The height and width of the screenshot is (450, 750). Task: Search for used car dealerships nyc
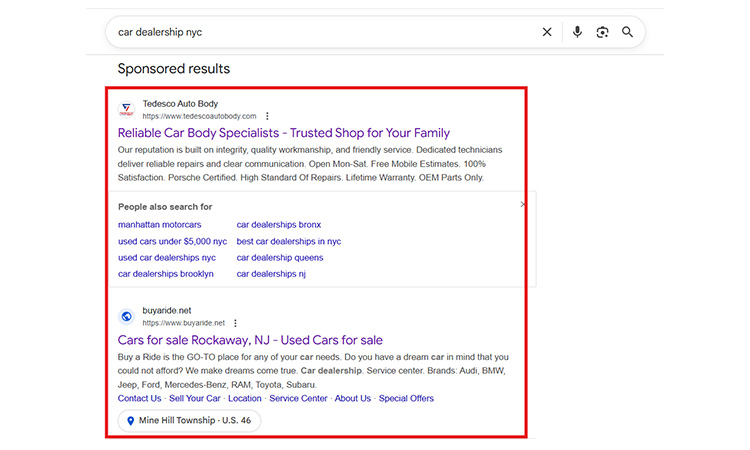pos(167,258)
